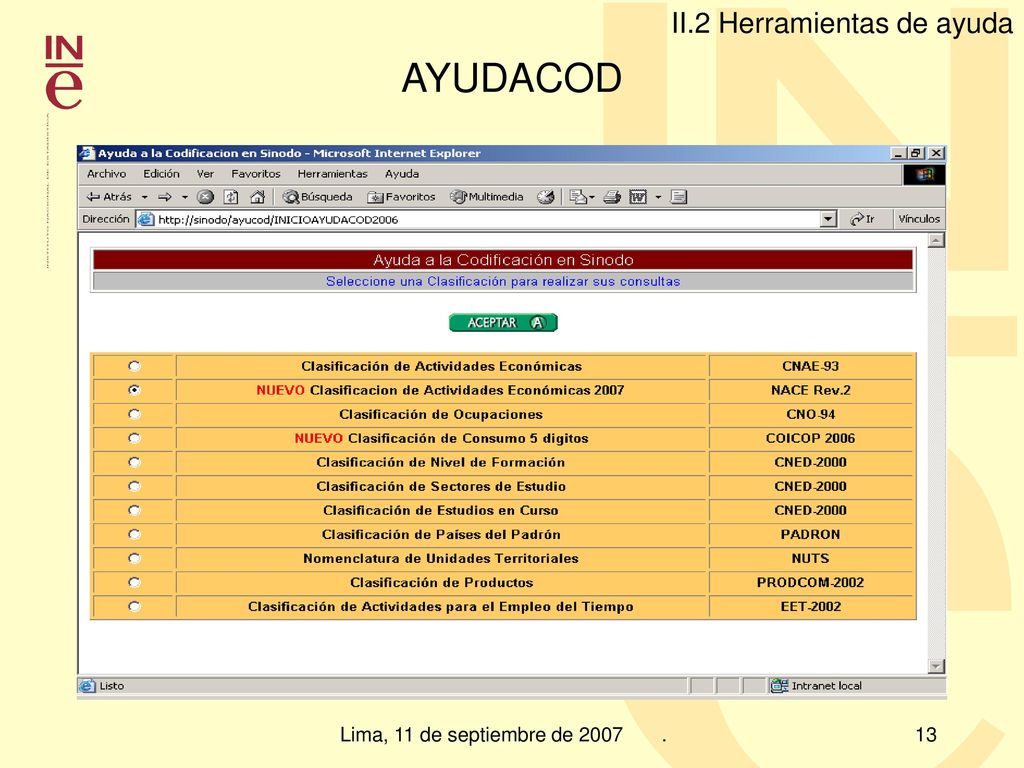Click 'Nomenclatura de Unidades Territoriales' text
Image resolution: width=1024 pixels, height=768 pixels.
click(441, 558)
